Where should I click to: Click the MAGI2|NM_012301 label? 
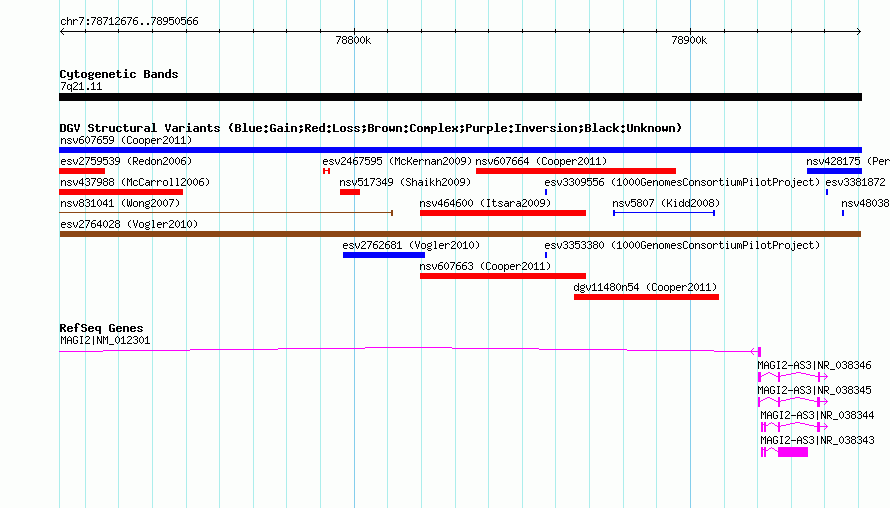(105, 341)
